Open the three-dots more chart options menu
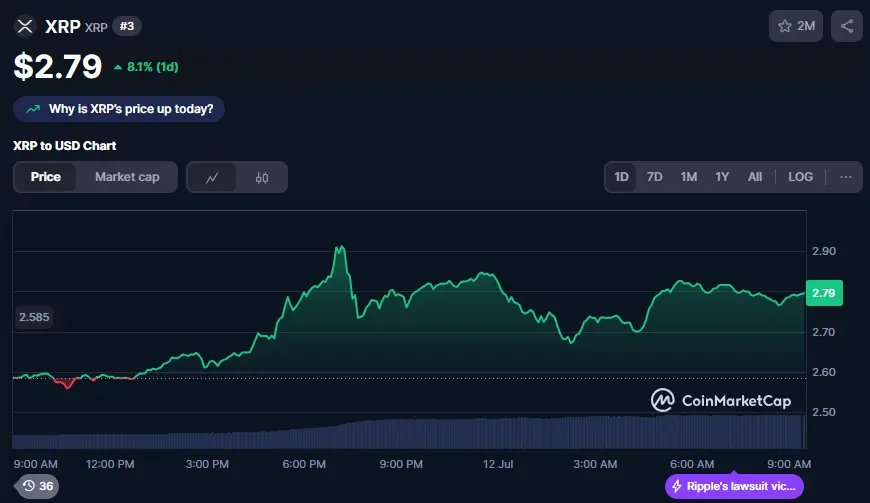This screenshot has width=870, height=503. tap(846, 177)
